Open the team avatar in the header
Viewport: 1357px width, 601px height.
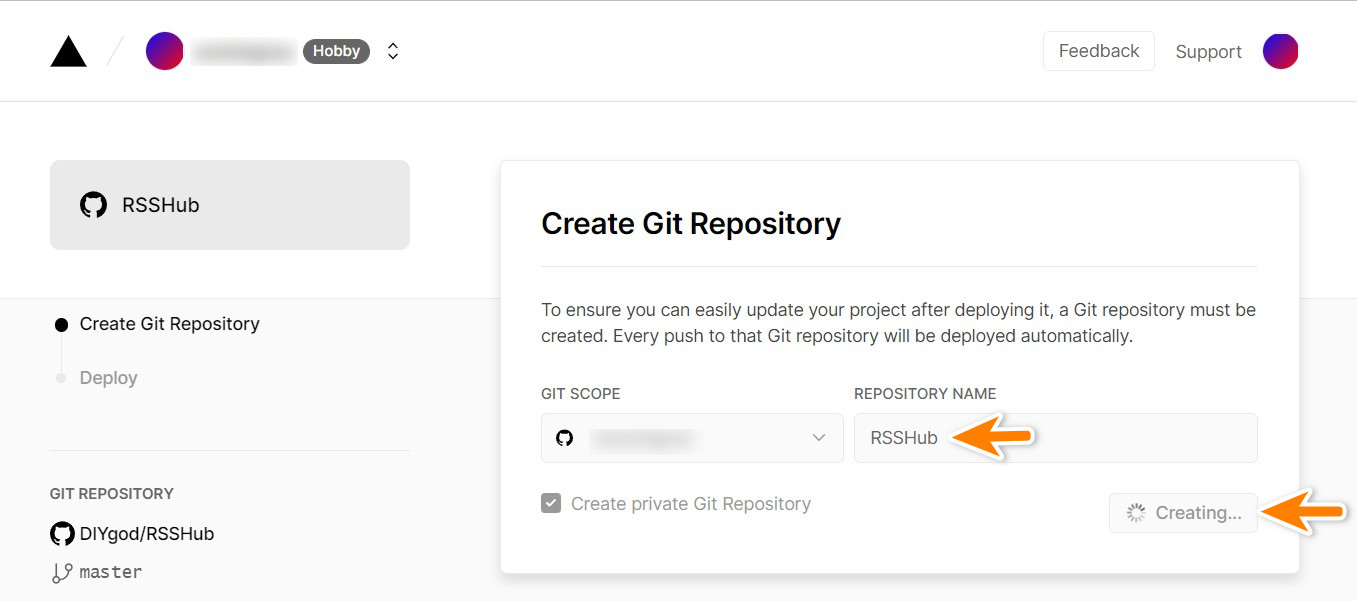click(x=165, y=50)
